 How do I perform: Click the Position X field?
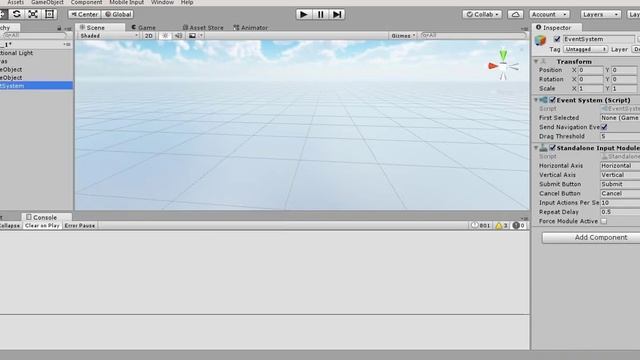click(x=590, y=70)
